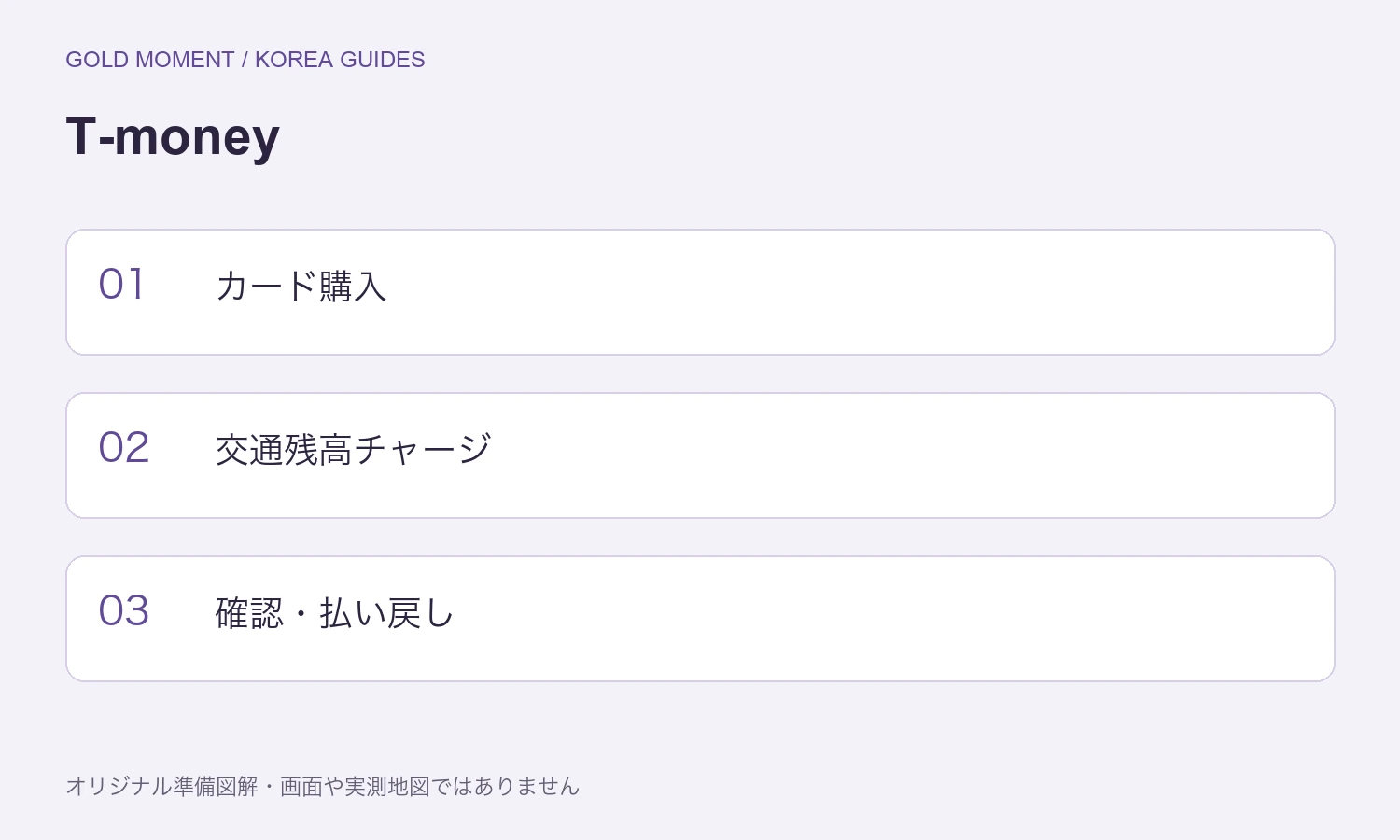Click the 画面や実測地図ではありません footer text
This screenshot has height=840, width=1400.
[x=429, y=787]
